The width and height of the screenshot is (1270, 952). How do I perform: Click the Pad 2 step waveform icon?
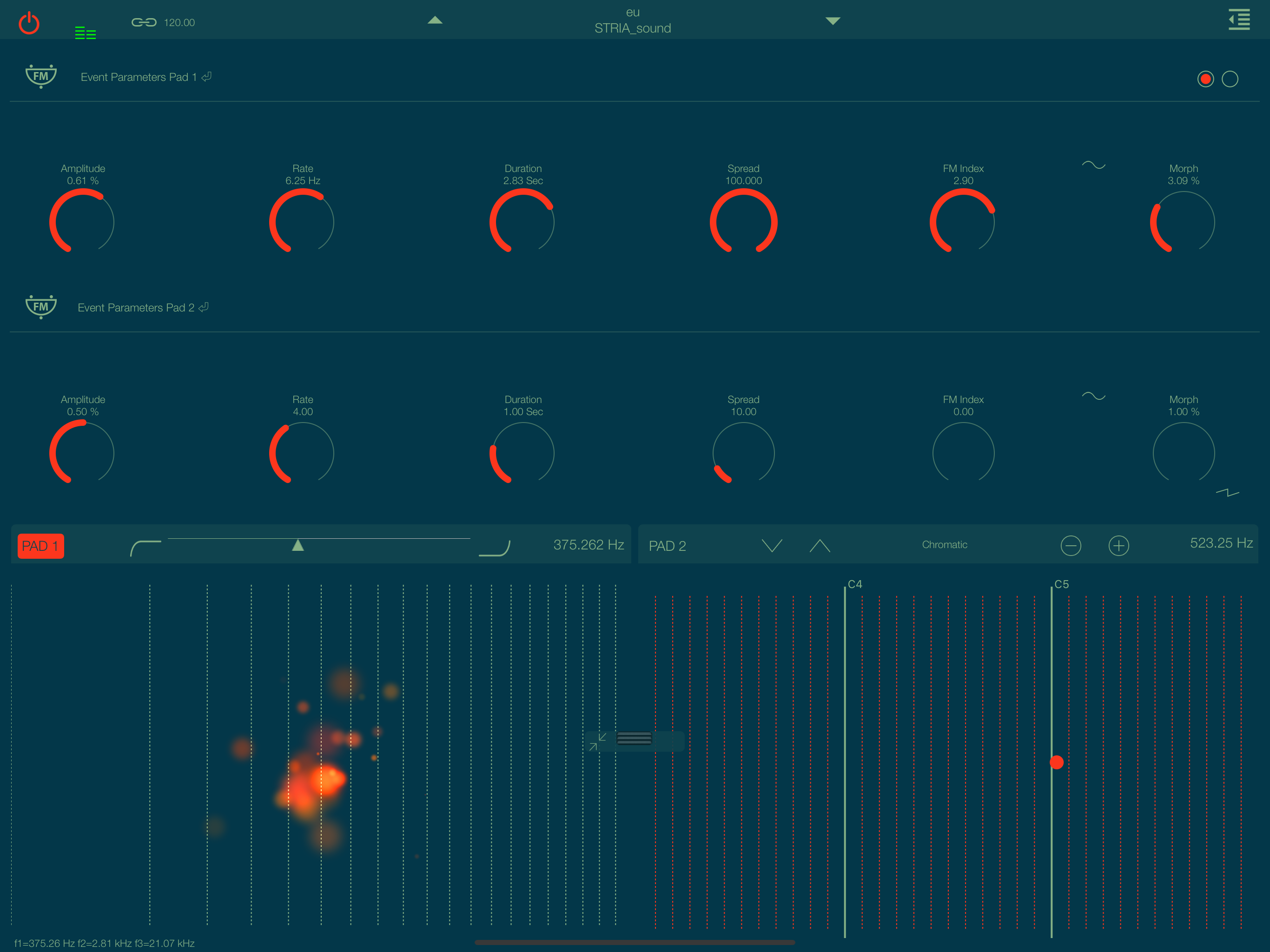[x=1227, y=493]
